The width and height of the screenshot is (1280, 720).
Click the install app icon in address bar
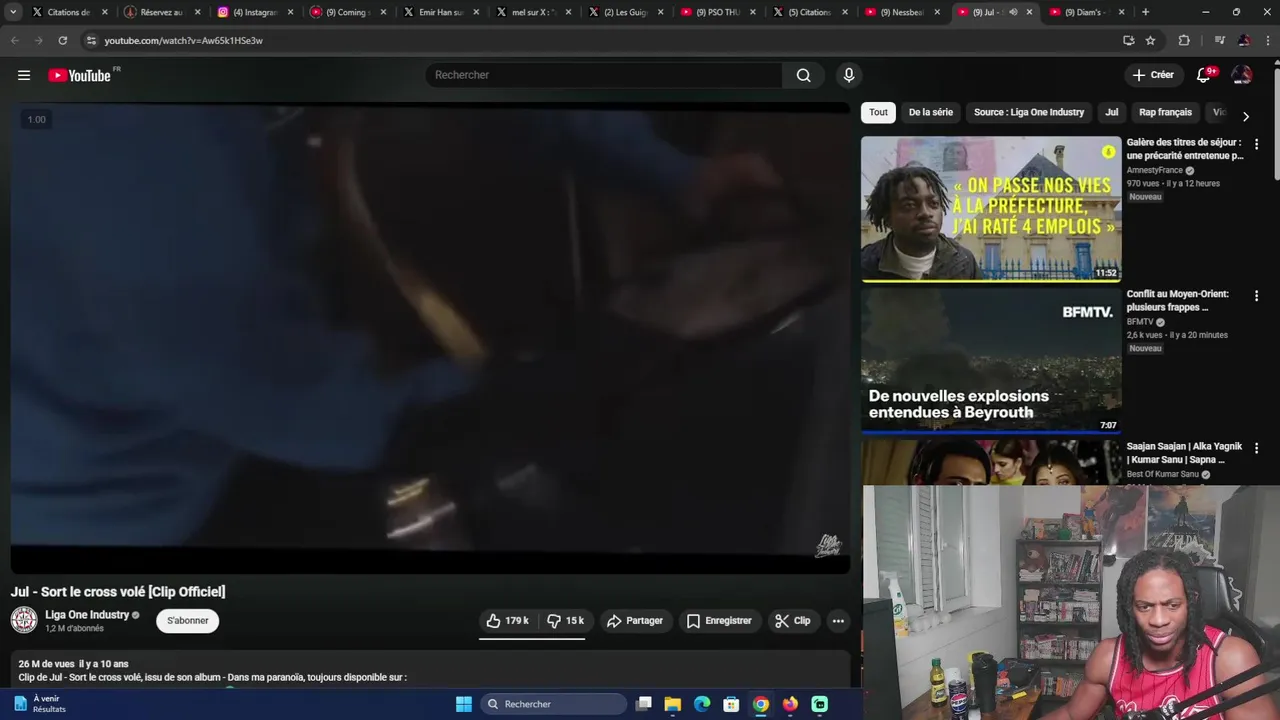click(1128, 40)
